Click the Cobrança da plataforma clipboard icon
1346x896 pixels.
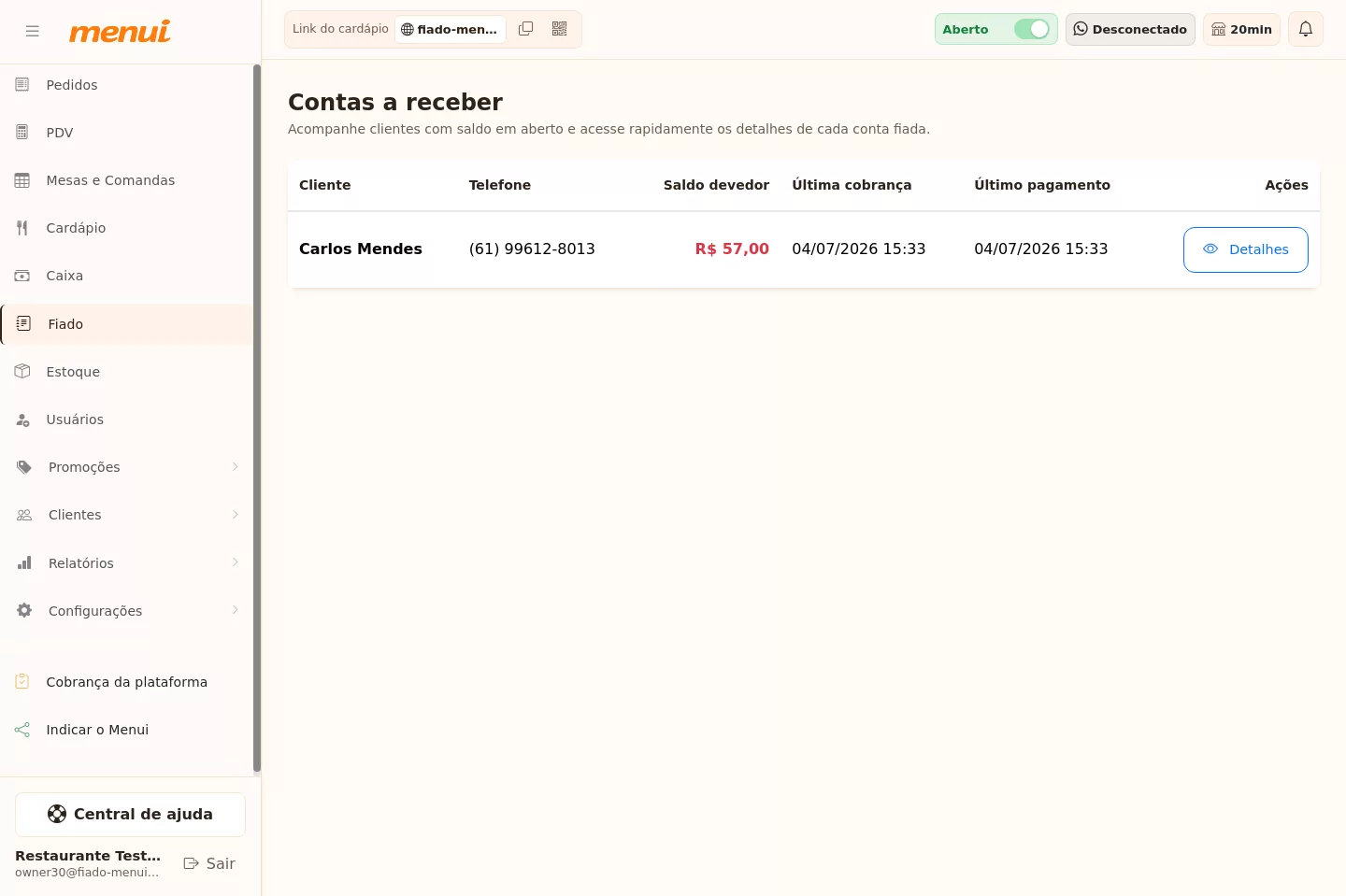coord(22,682)
